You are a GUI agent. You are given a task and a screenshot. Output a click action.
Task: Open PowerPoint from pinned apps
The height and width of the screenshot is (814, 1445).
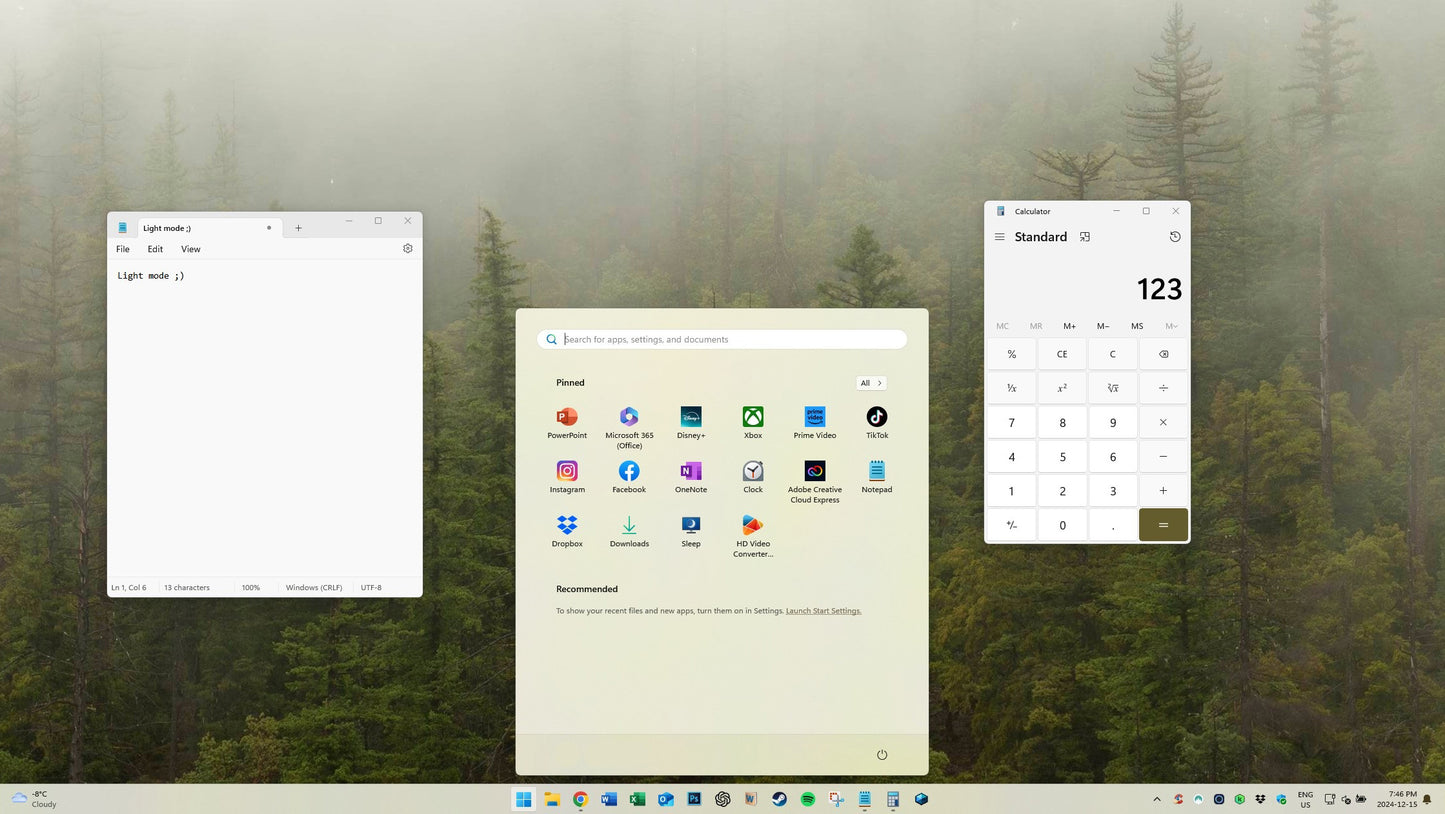coord(567,422)
